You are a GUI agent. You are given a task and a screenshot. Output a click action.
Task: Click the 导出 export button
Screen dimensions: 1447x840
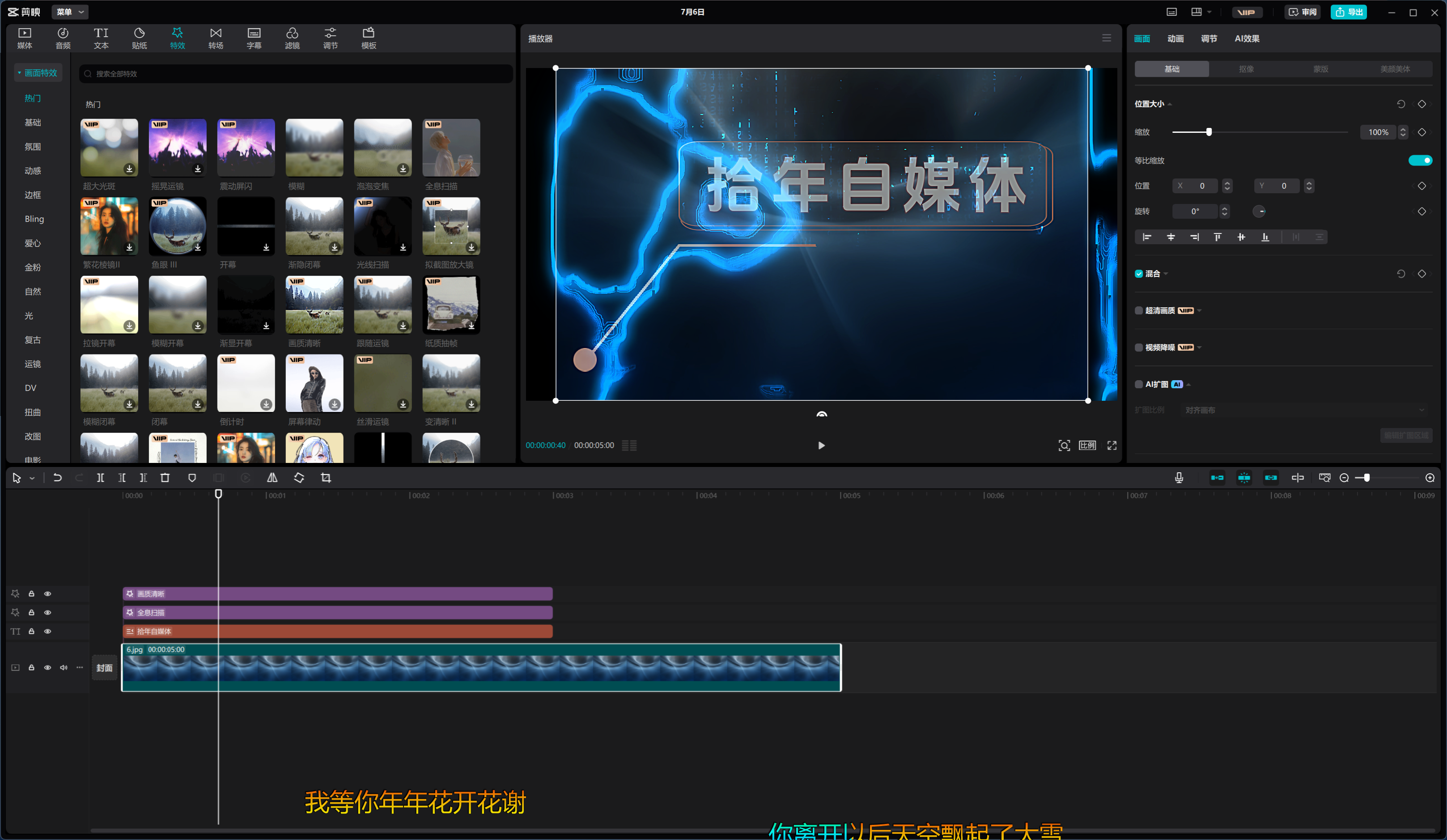pos(1348,12)
